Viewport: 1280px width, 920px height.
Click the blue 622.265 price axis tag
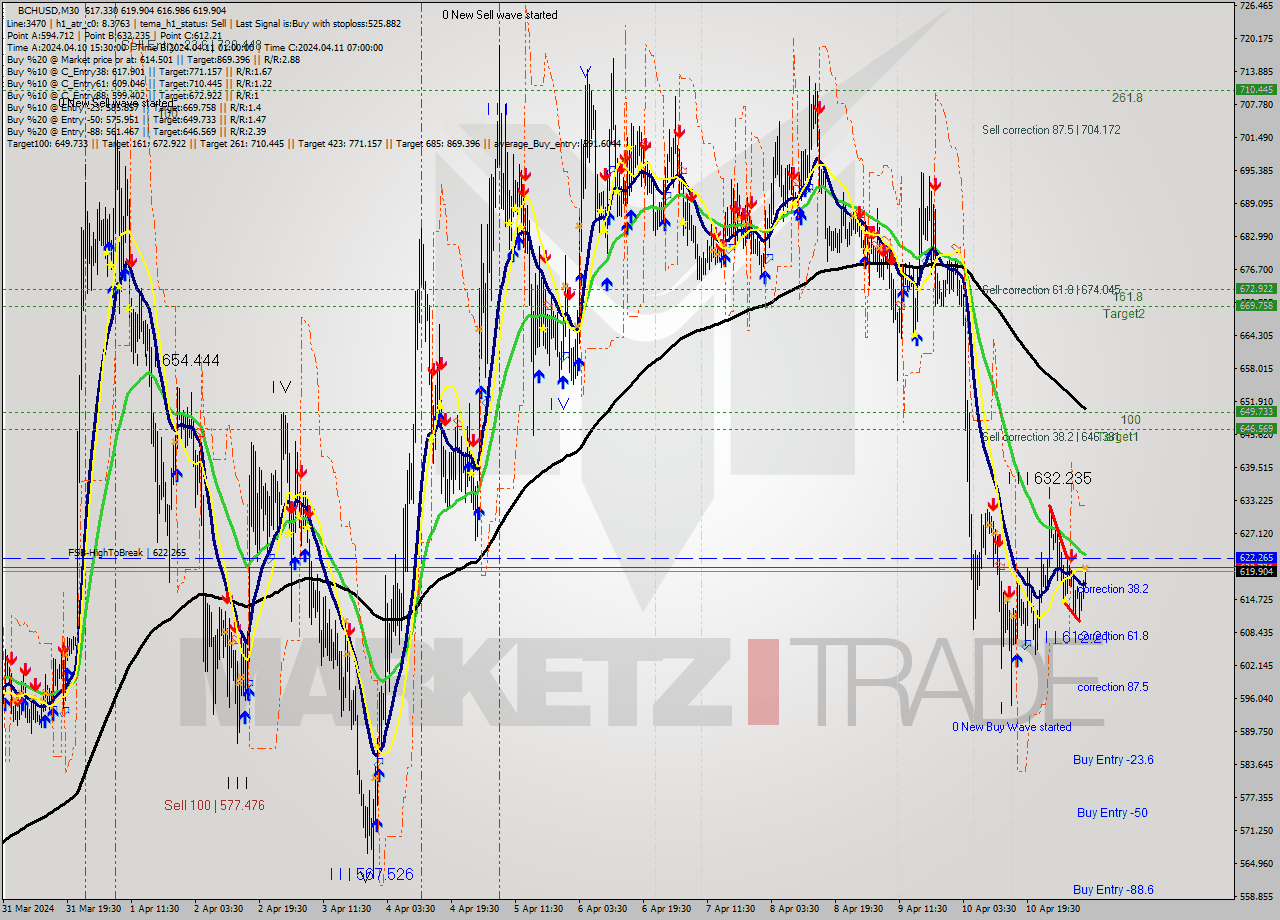point(1257,558)
